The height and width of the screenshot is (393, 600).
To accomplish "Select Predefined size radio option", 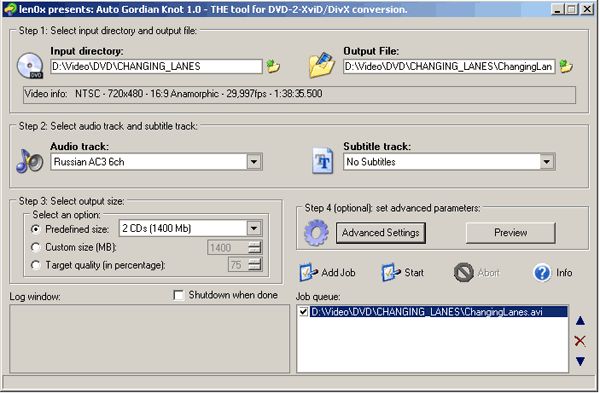I will 36,229.
